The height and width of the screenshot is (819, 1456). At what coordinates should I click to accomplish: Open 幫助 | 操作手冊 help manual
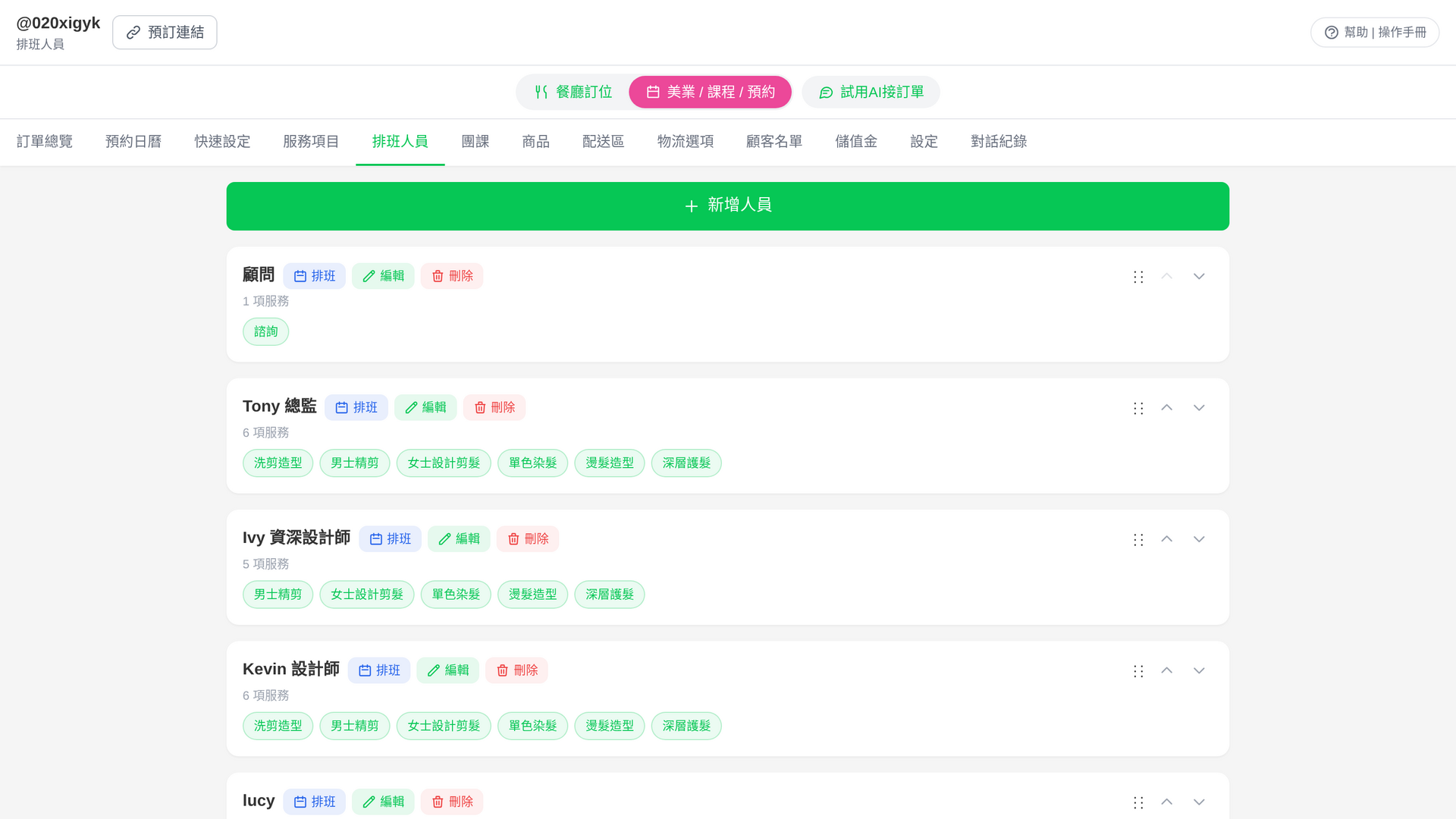pos(1374,33)
